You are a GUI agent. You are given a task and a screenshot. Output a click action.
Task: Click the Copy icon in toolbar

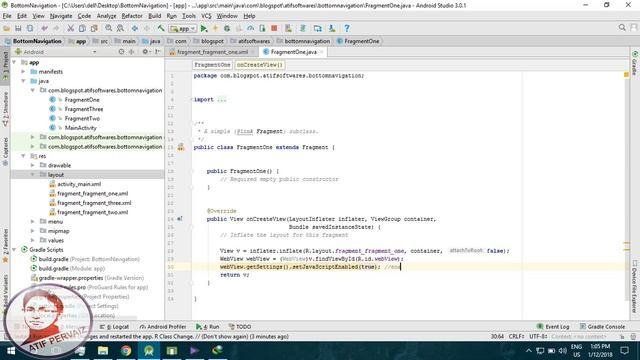tap(82, 28)
